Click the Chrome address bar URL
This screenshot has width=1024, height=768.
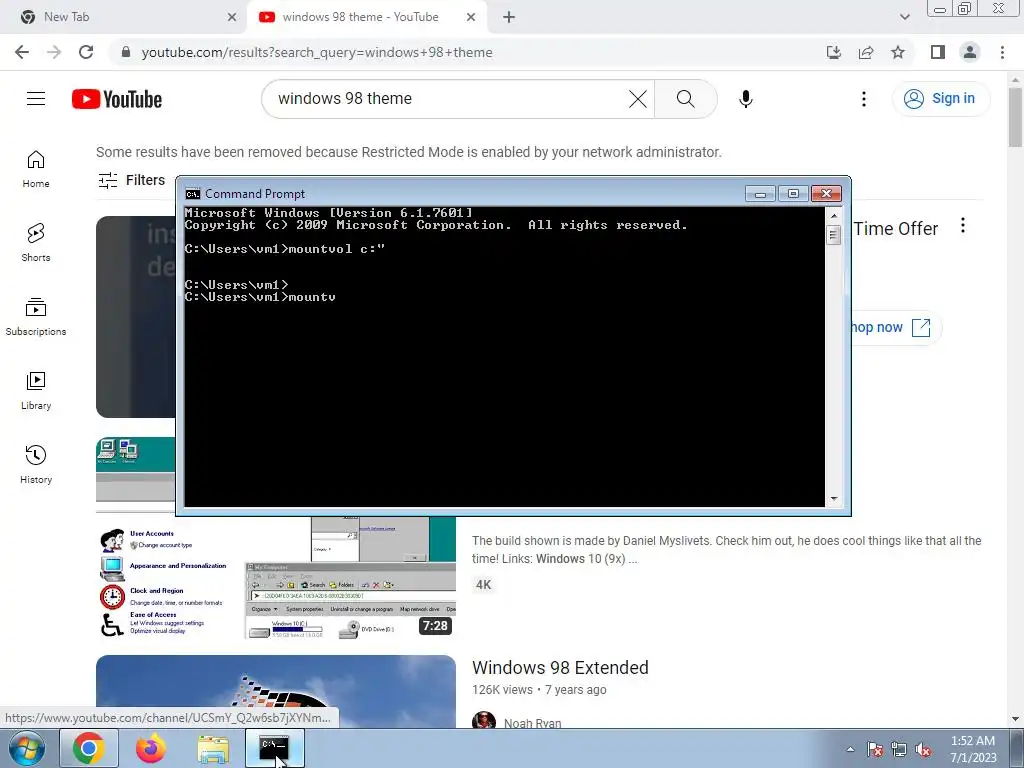(317, 52)
